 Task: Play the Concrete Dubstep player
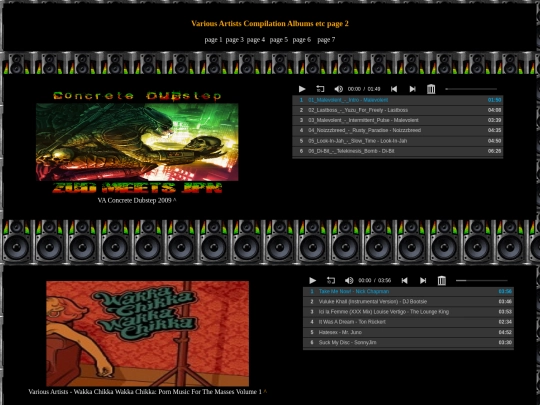(302, 89)
